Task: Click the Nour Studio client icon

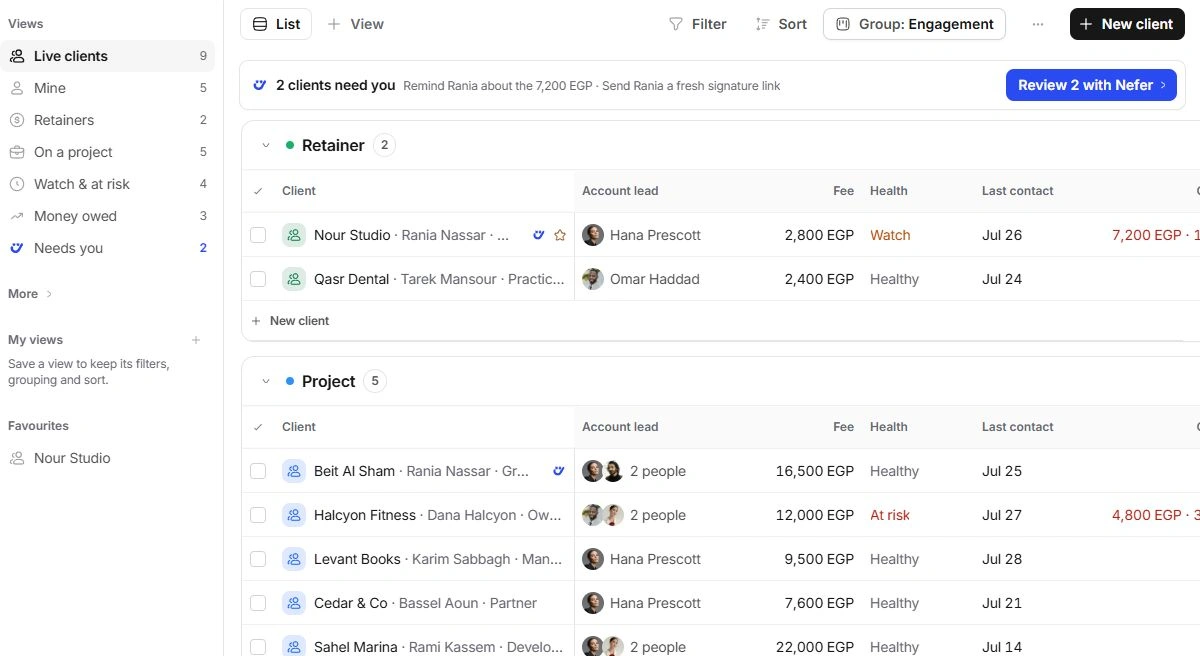Action: [x=294, y=235]
